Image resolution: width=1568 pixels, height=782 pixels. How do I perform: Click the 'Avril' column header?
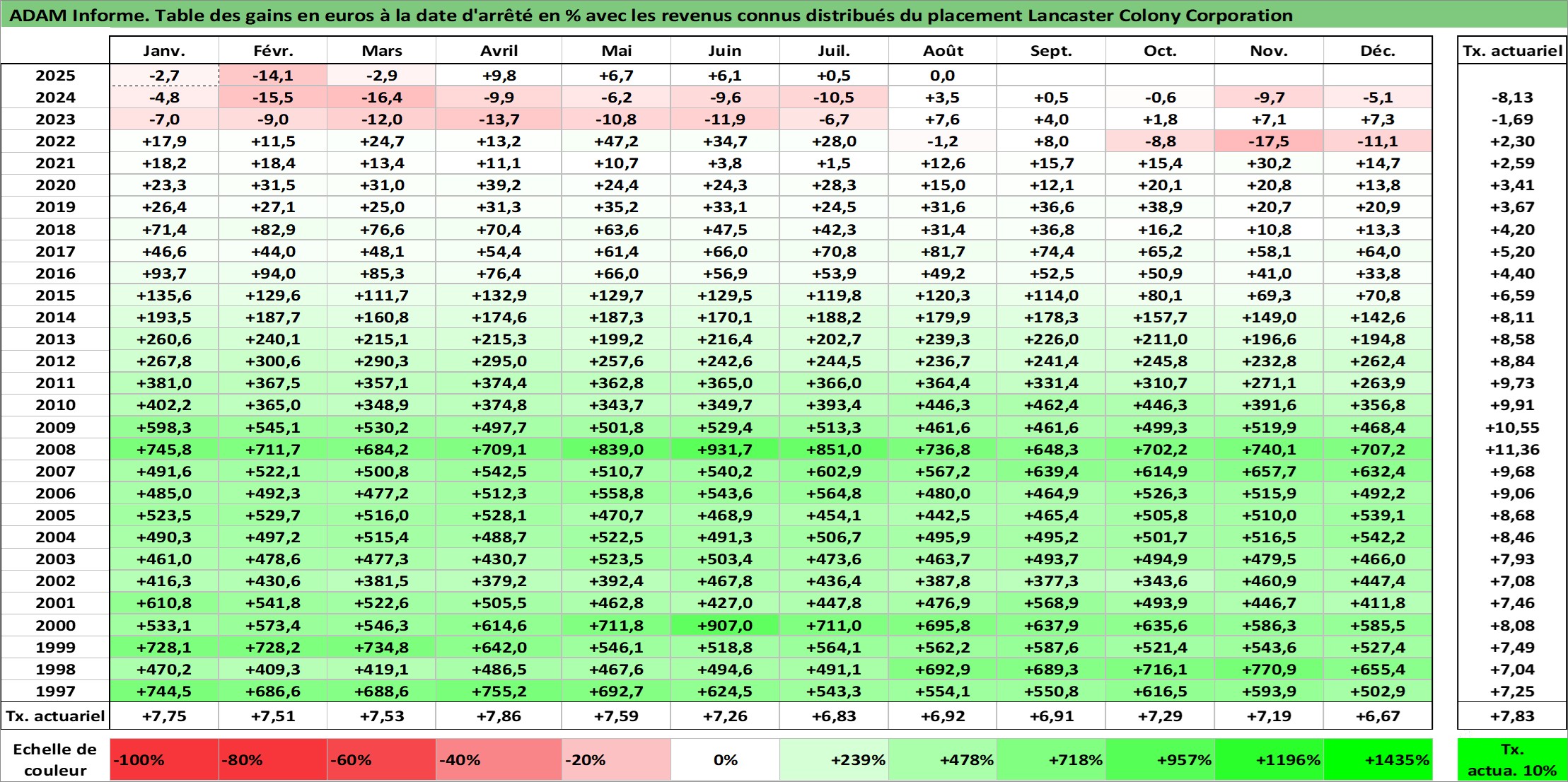499,51
